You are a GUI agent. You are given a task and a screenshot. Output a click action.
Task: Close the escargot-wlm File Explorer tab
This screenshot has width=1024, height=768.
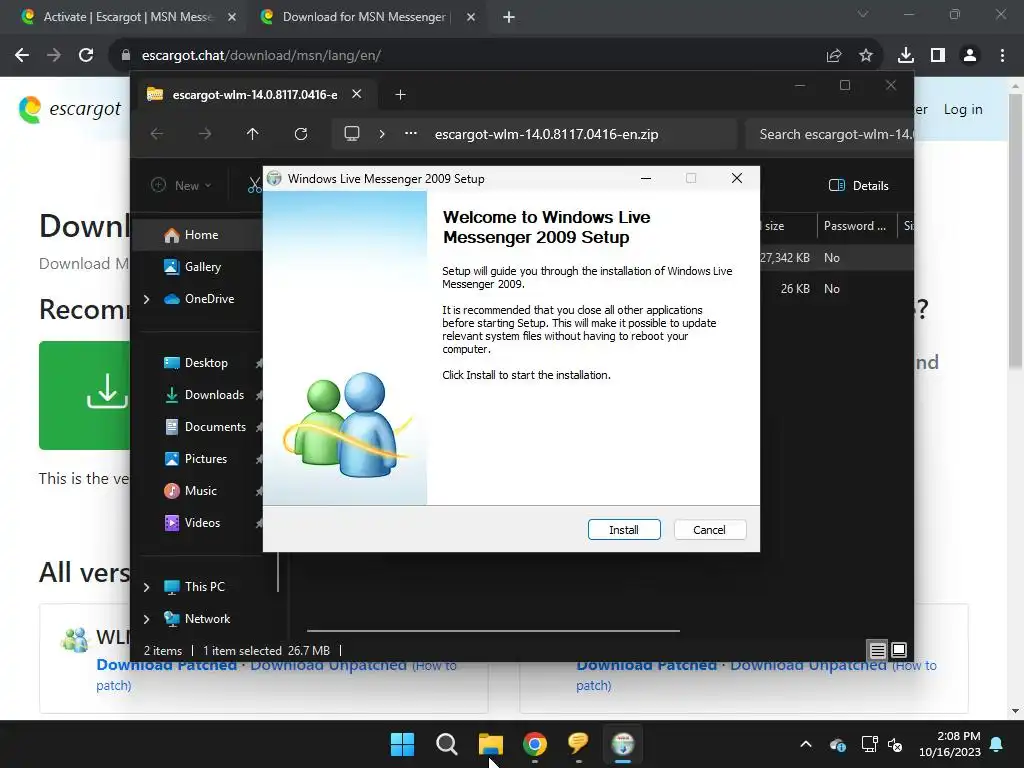tap(357, 94)
